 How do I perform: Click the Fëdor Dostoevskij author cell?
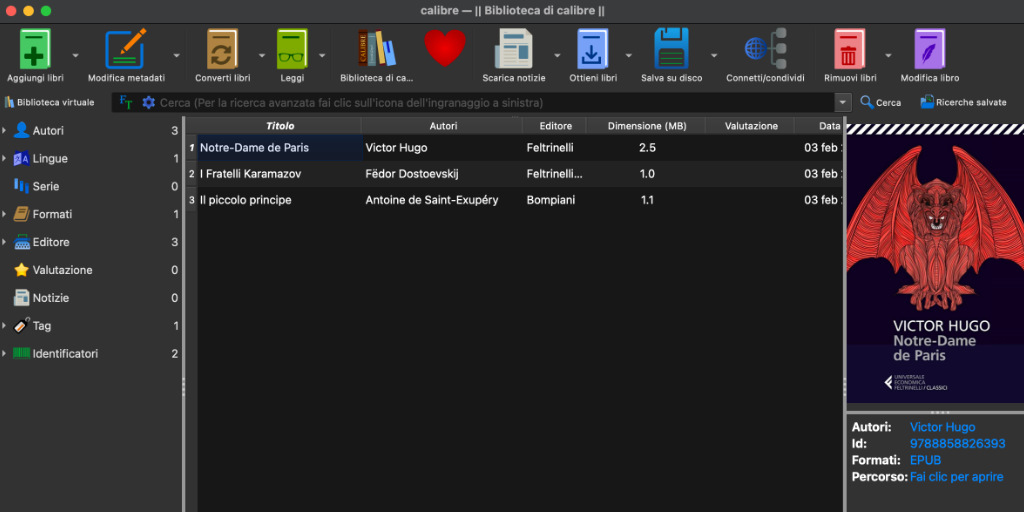442,174
